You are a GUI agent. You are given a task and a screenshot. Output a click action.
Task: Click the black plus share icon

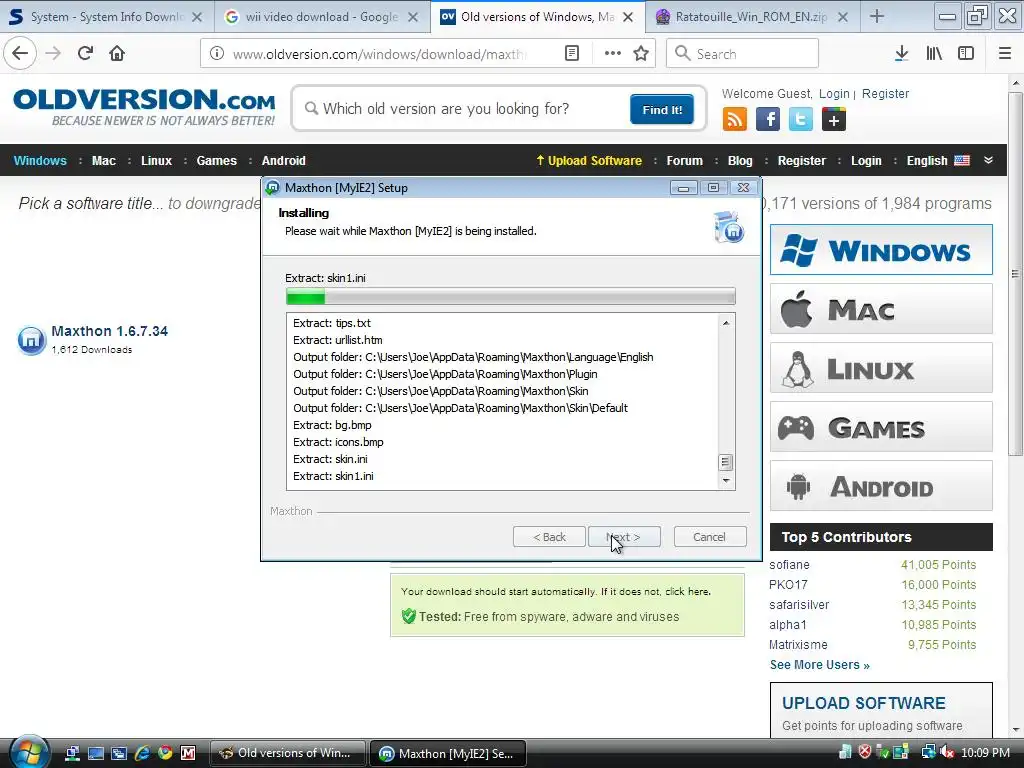tap(834, 120)
